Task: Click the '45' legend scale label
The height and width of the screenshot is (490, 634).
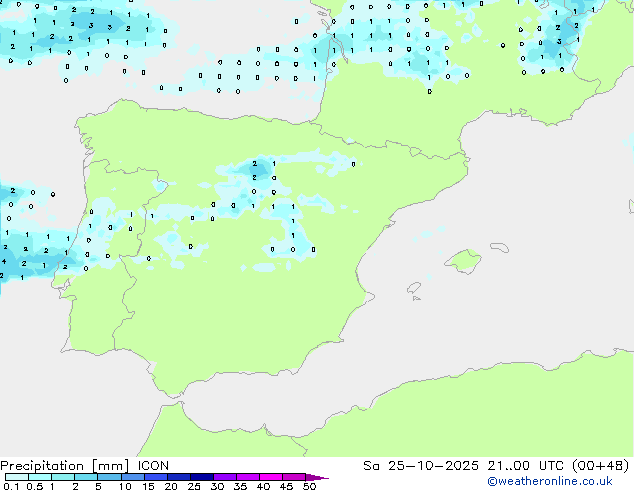Action: pos(286,486)
